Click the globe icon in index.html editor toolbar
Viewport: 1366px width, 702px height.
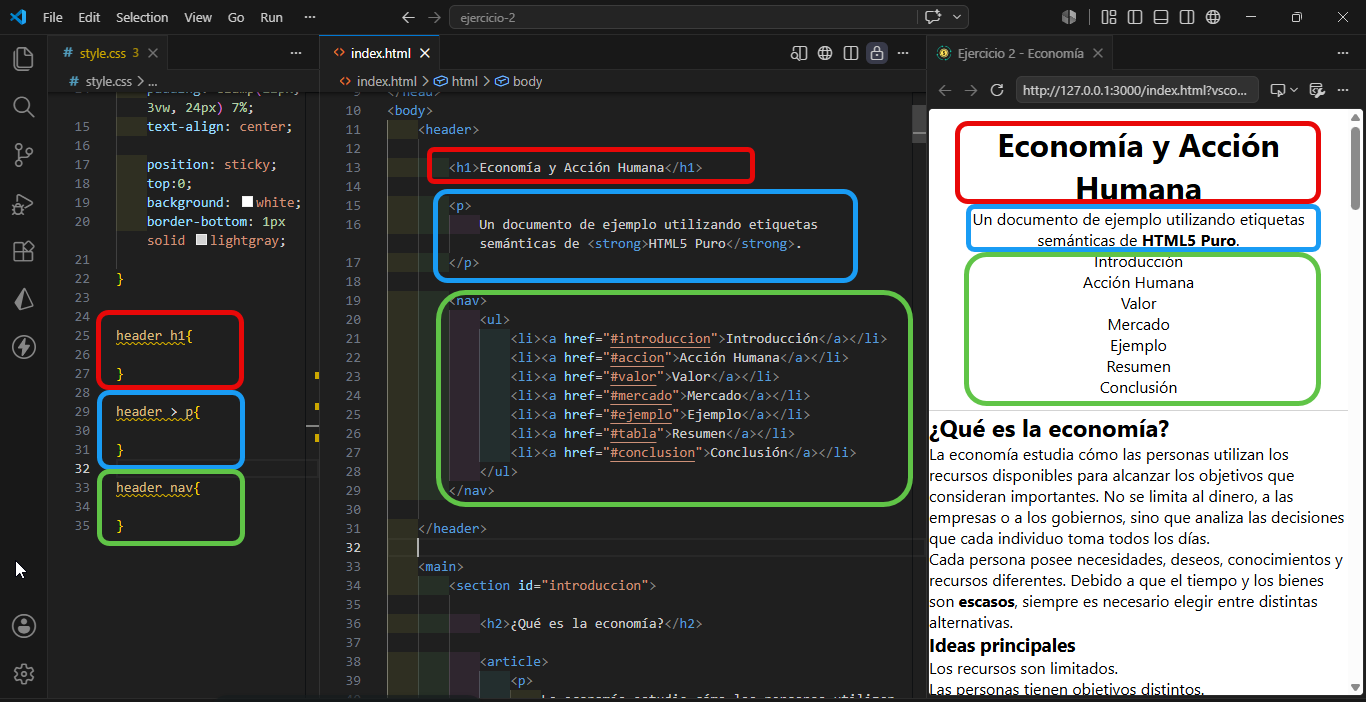(825, 53)
